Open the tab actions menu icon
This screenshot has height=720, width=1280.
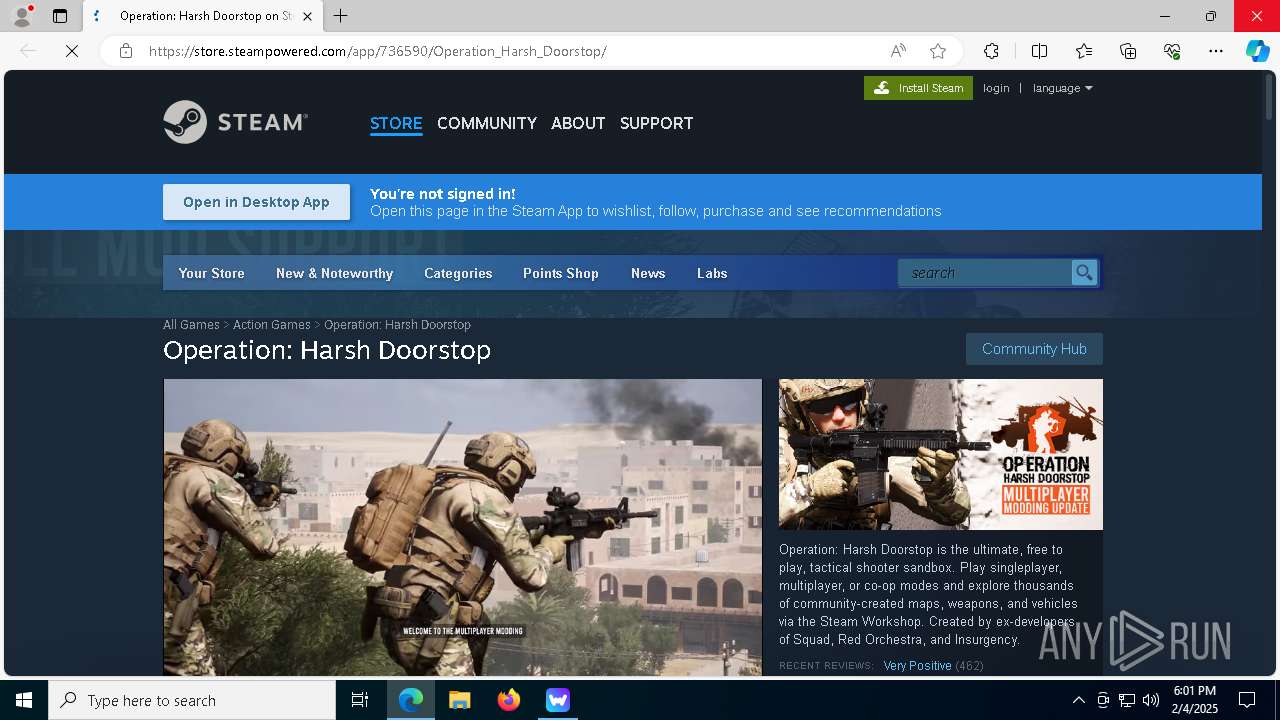coord(60,16)
